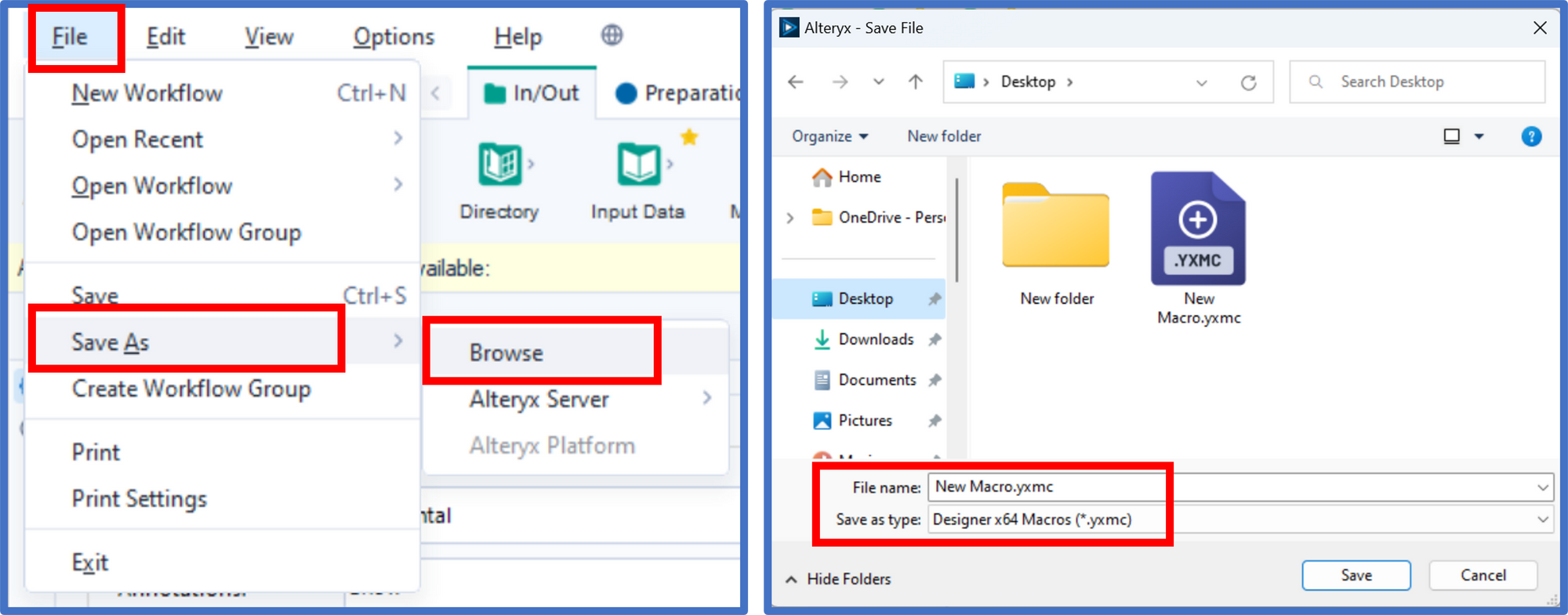Click the Alteryx logo in dialog title bar

(789, 28)
